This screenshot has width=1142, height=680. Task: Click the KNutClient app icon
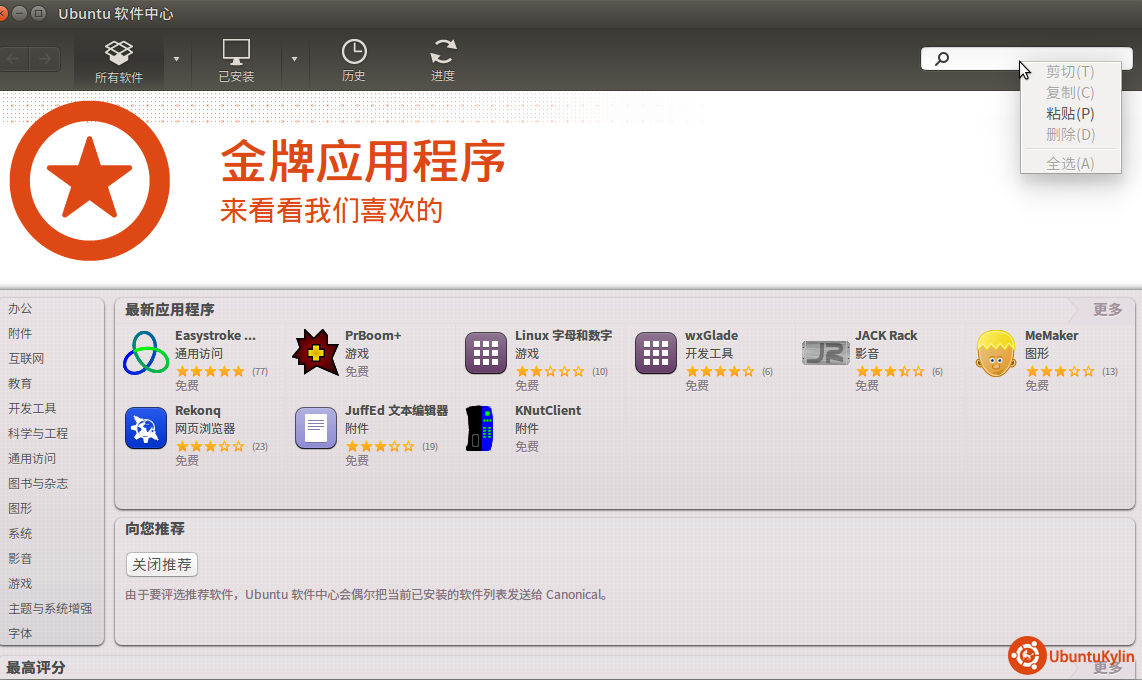(x=485, y=428)
